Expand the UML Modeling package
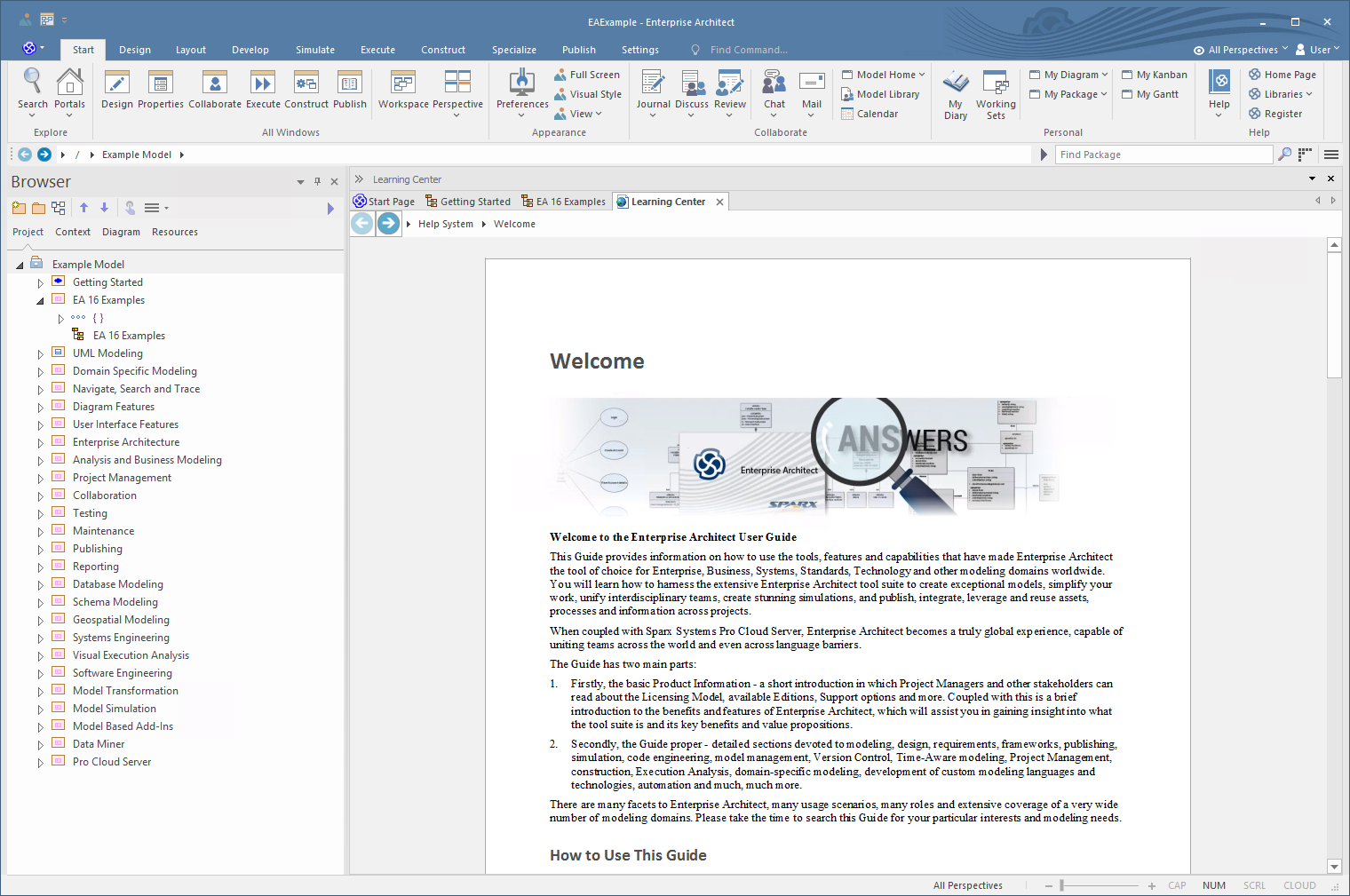 click(x=40, y=354)
